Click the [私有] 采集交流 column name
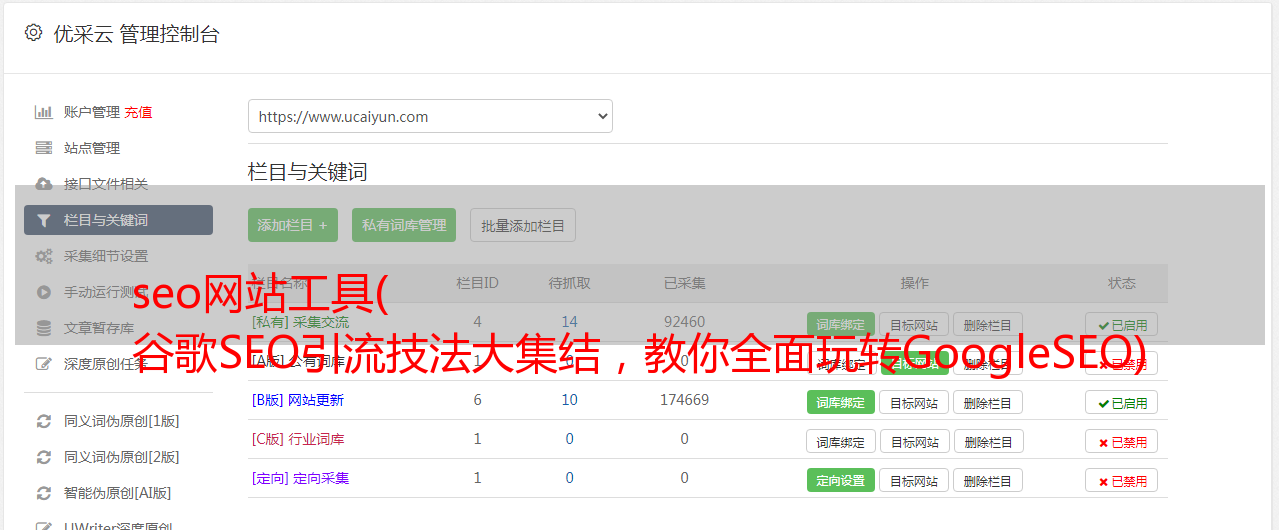The image size is (1279, 530). click(x=300, y=322)
